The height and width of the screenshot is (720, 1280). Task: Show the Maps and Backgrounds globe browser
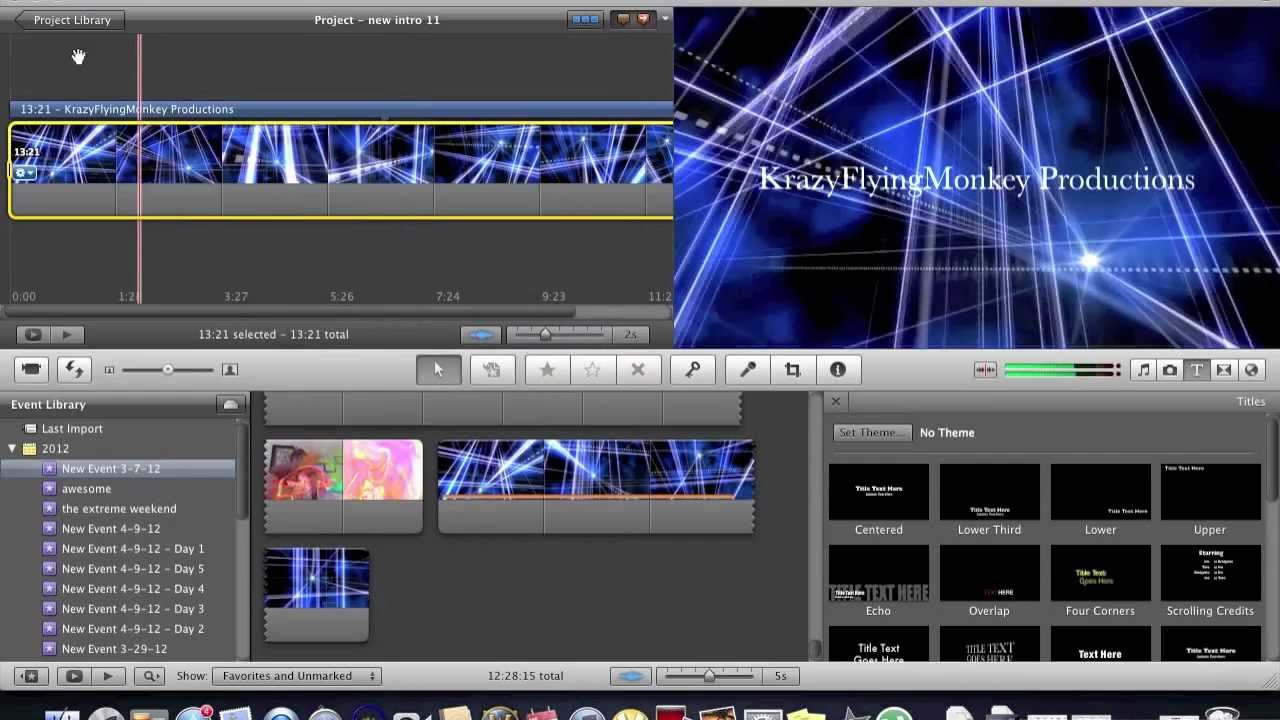[1251, 370]
